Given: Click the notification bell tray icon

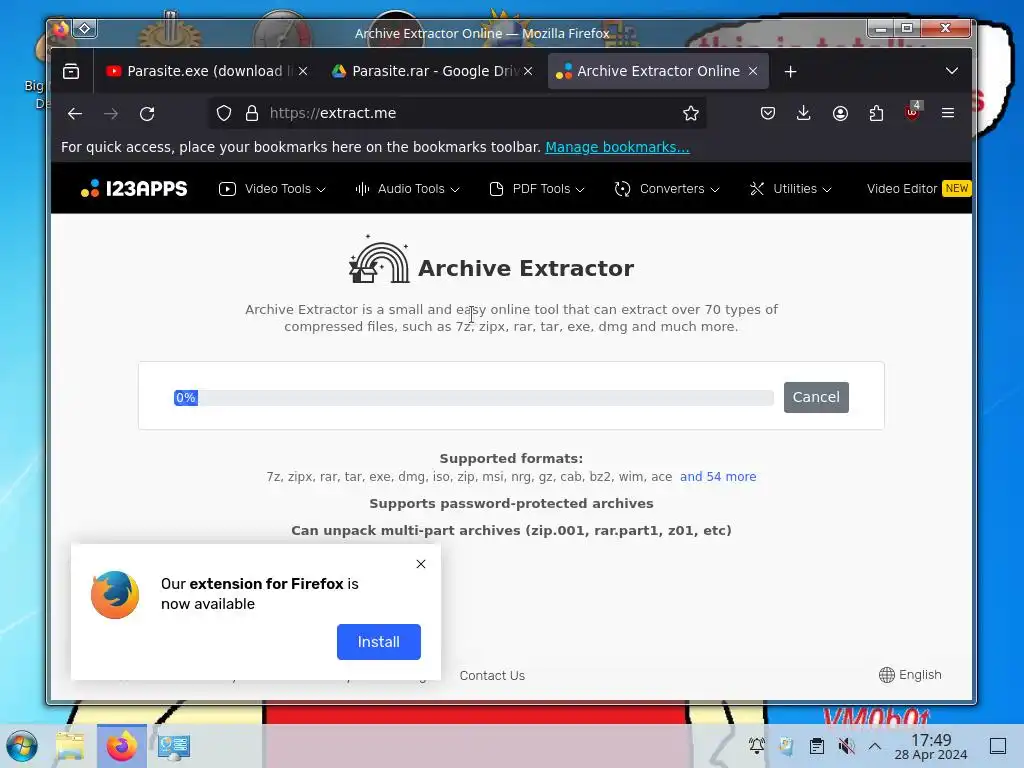Looking at the screenshot, I should 756,746.
